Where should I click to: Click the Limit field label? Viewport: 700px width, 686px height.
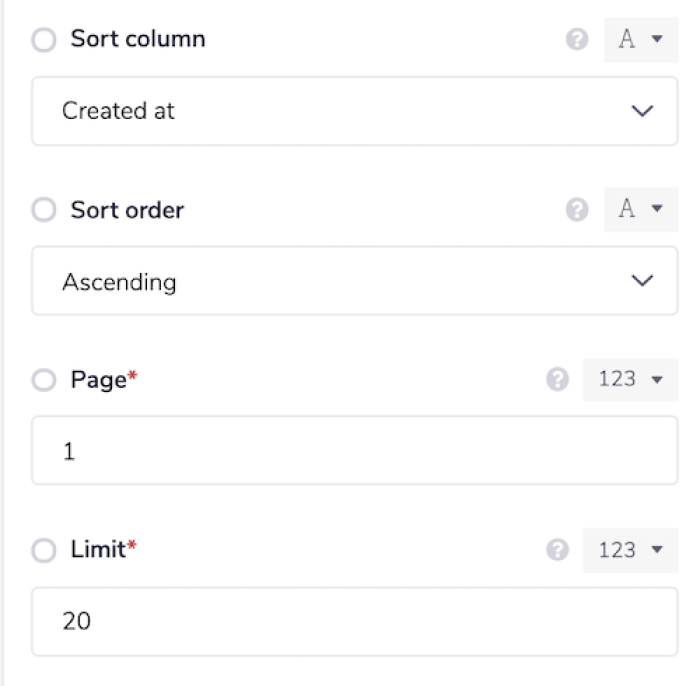click(98, 550)
